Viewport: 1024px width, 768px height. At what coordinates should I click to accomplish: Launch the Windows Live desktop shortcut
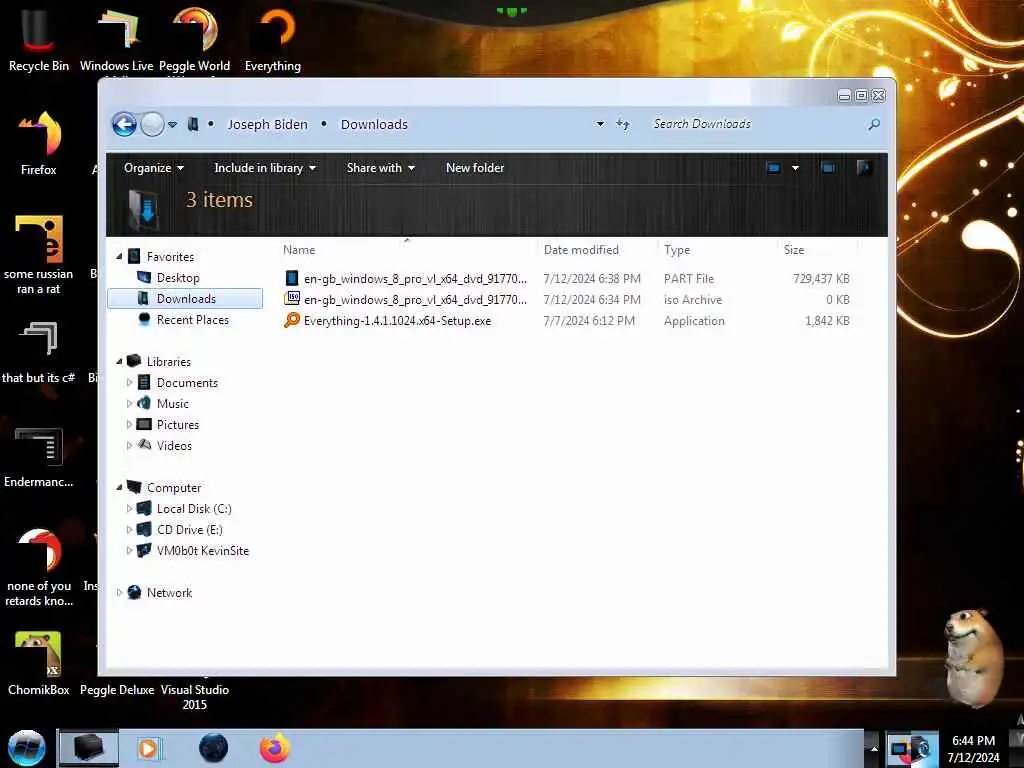click(x=117, y=39)
